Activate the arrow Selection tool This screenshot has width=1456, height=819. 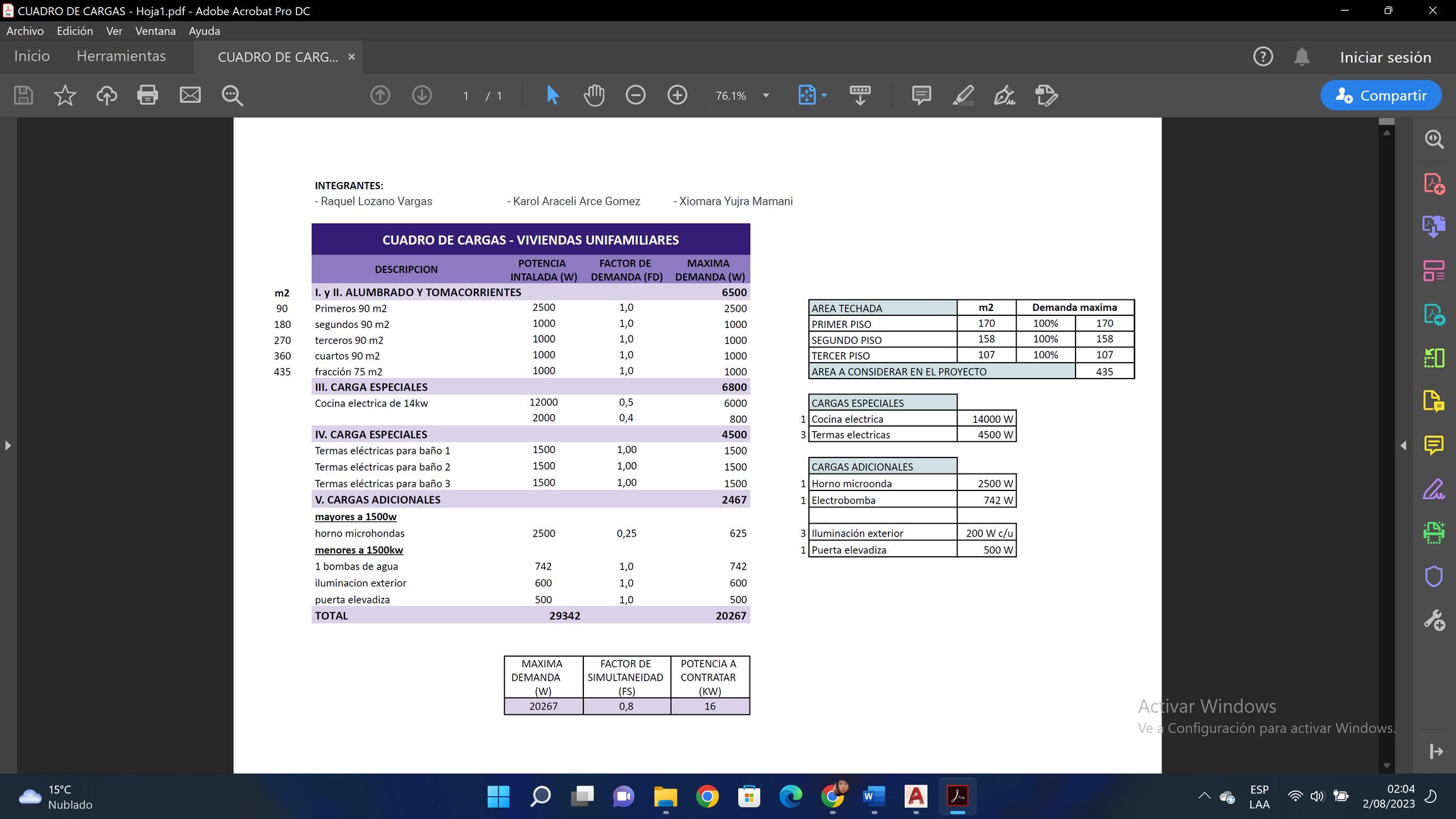[x=552, y=95]
